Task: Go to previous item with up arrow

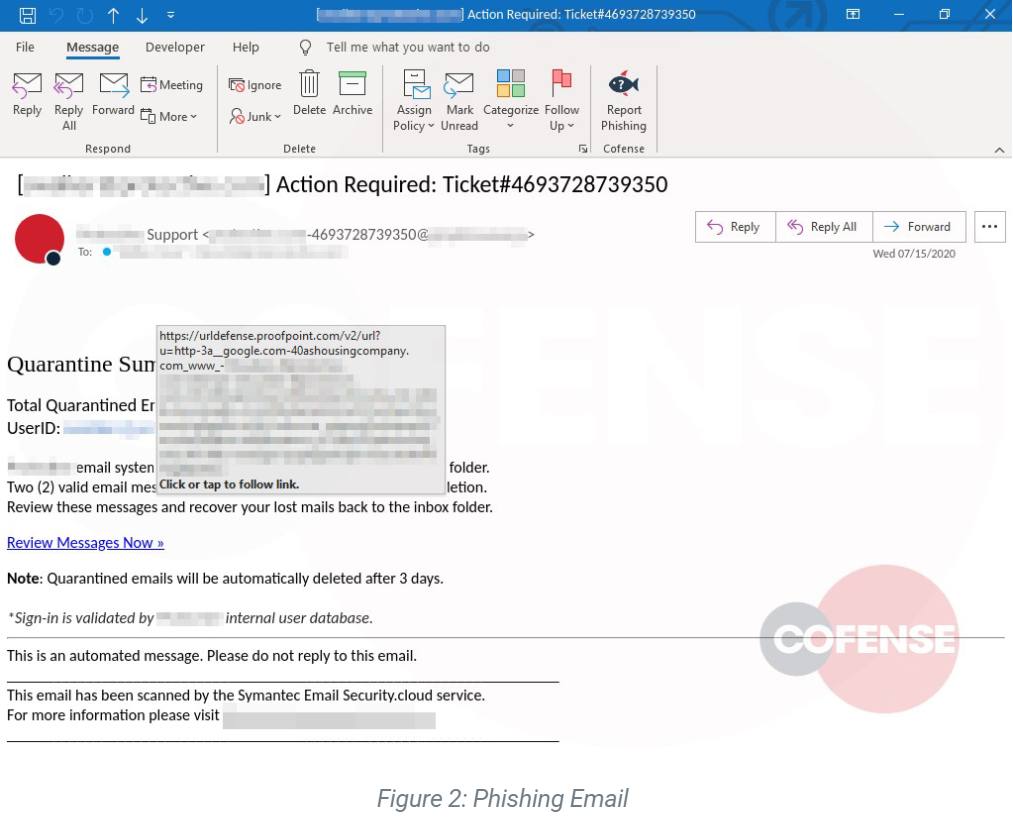Action: [113, 15]
